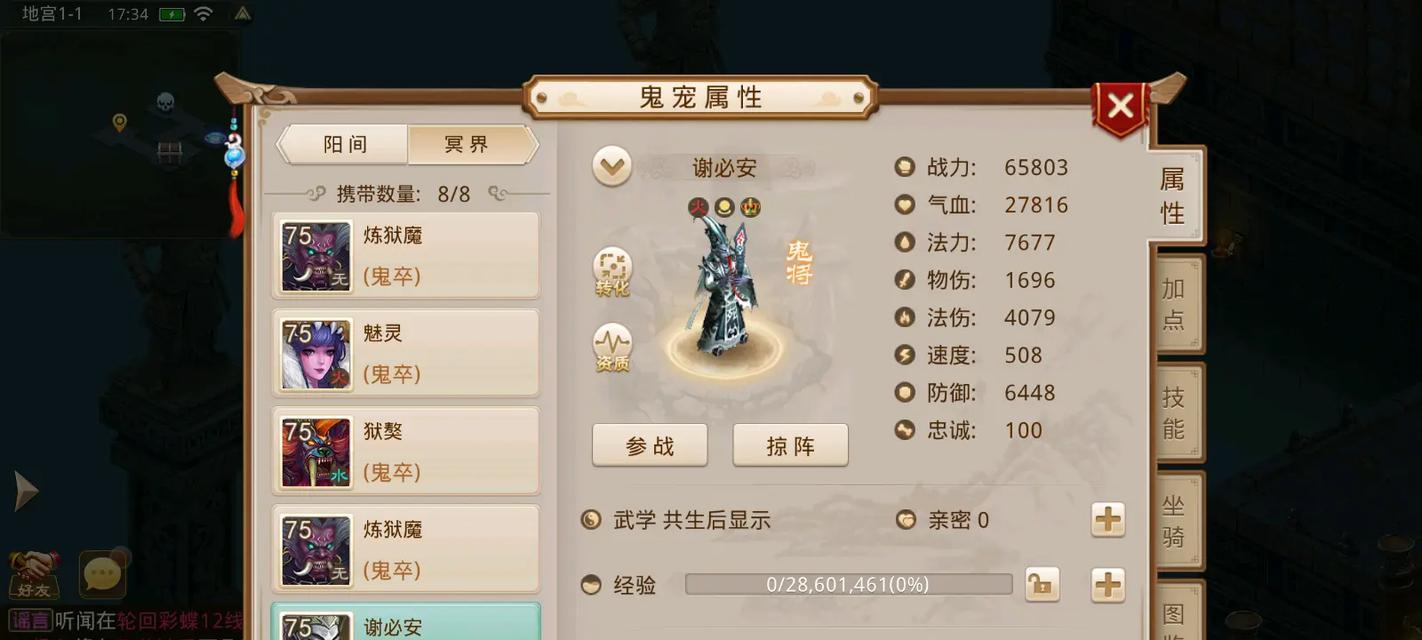Switch to the 阳间 toggle

coord(344,145)
